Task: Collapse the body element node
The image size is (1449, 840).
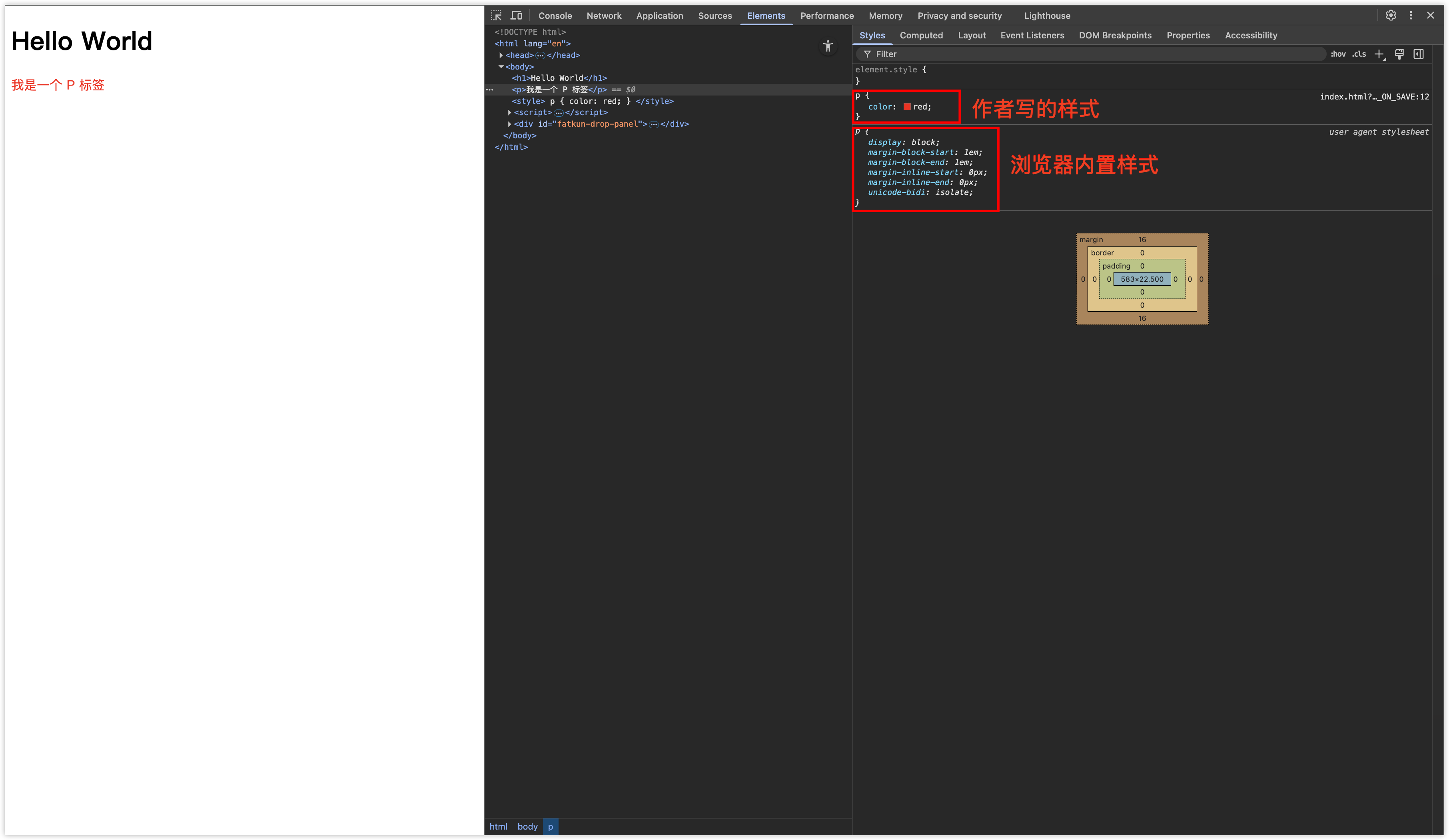Action: 501,67
